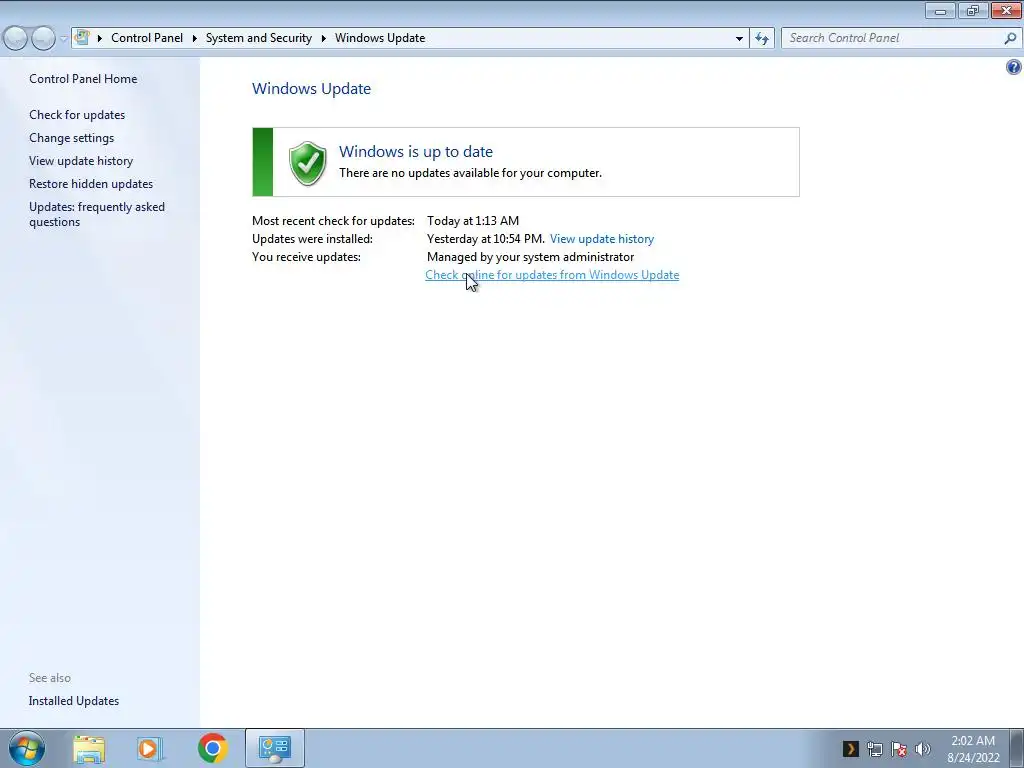Select the Control Panel breadcrumb

click(x=147, y=38)
